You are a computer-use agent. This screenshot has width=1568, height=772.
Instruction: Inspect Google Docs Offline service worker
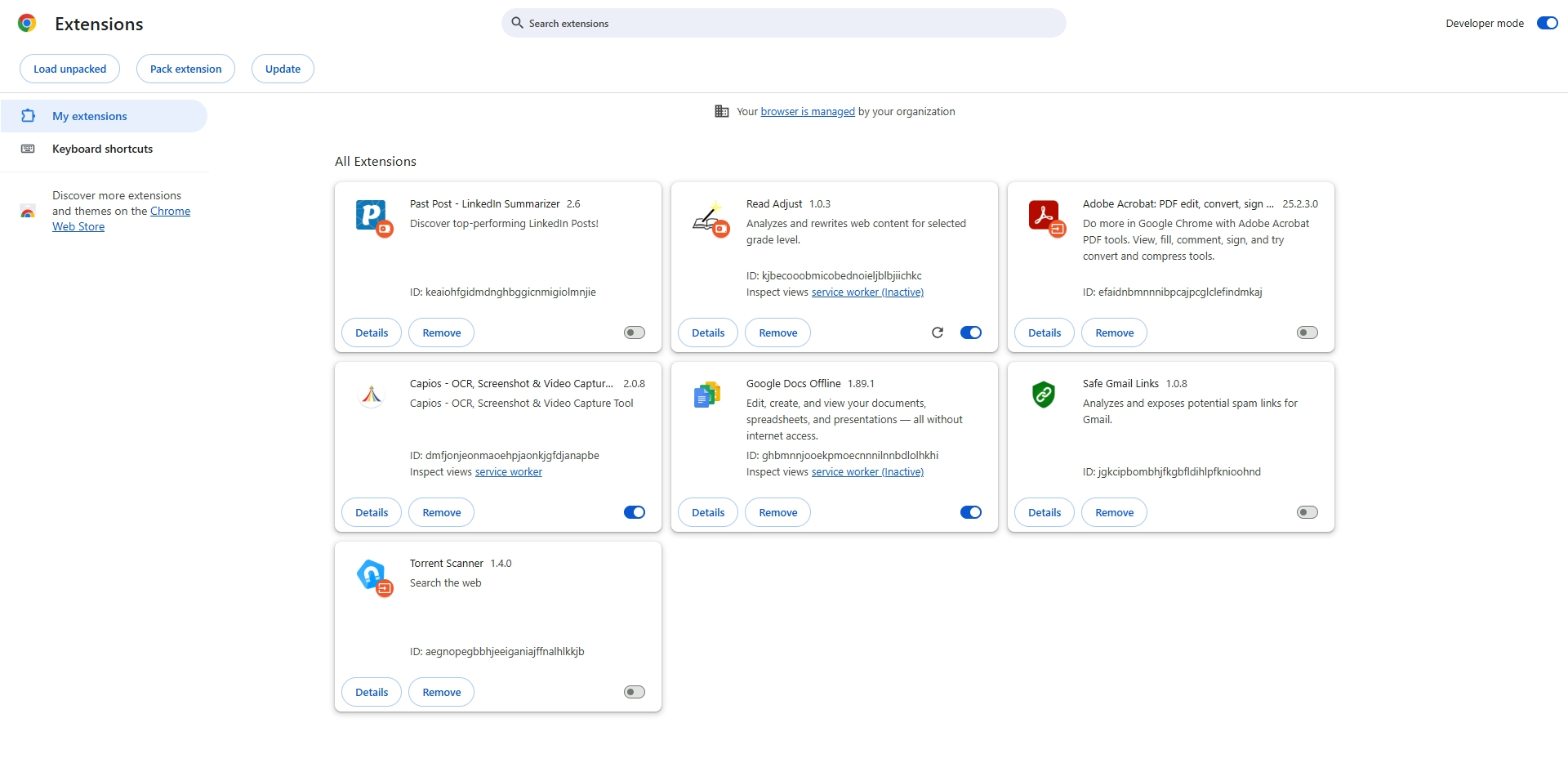pyautogui.click(x=867, y=472)
